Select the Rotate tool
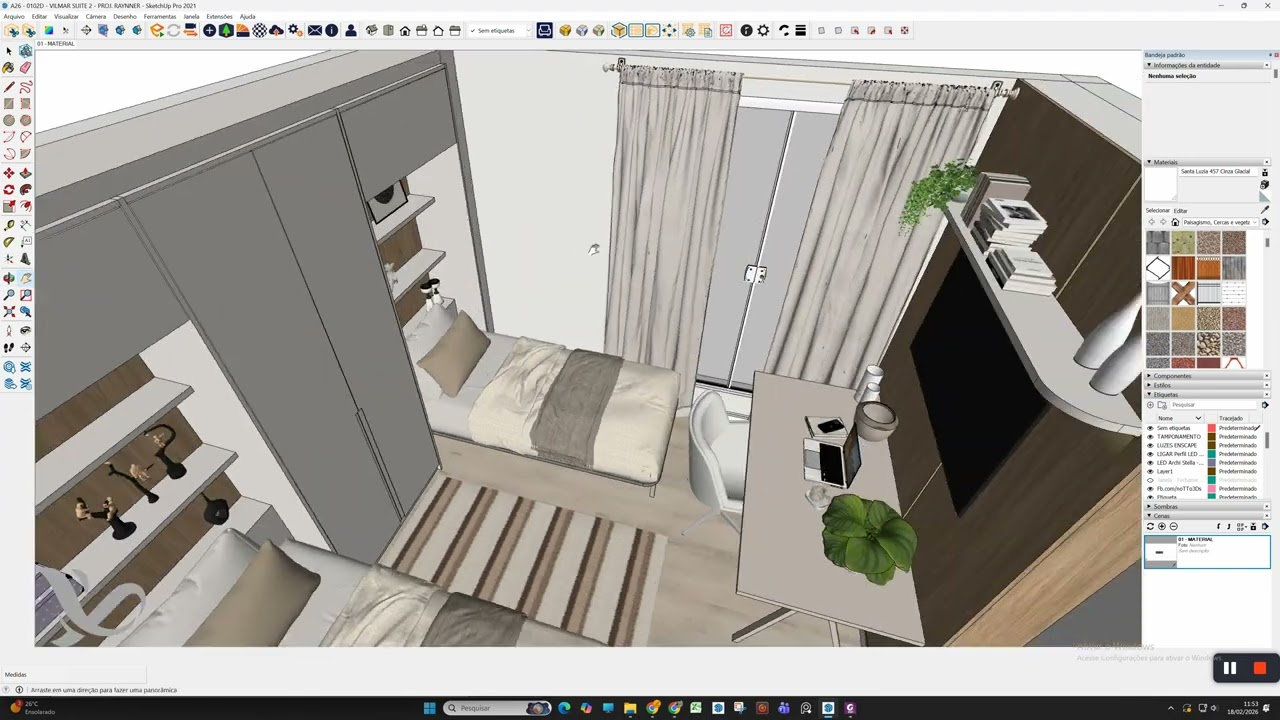Viewport: 1280px width, 720px height. point(9,190)
